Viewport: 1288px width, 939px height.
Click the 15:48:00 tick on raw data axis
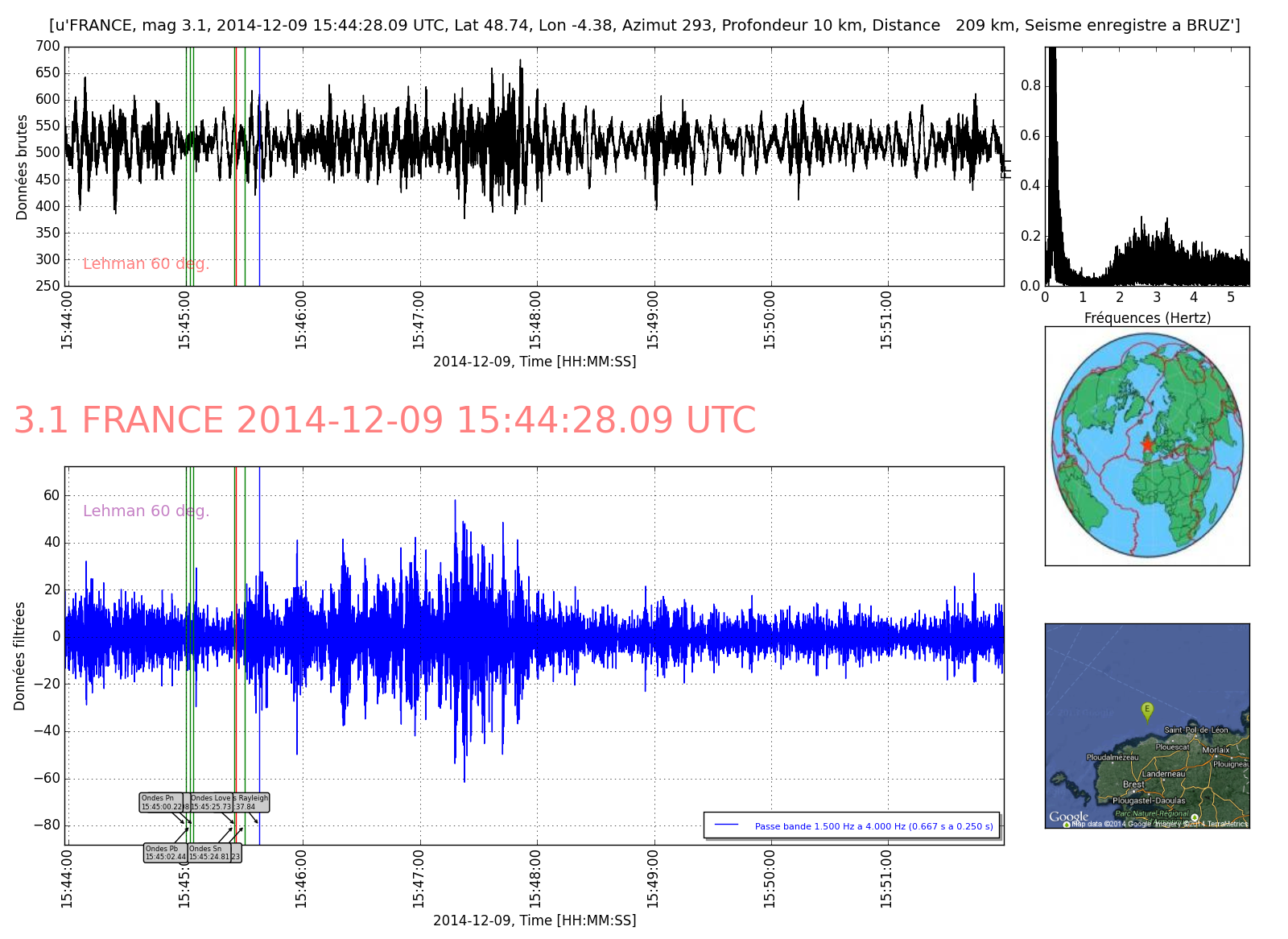535,321
